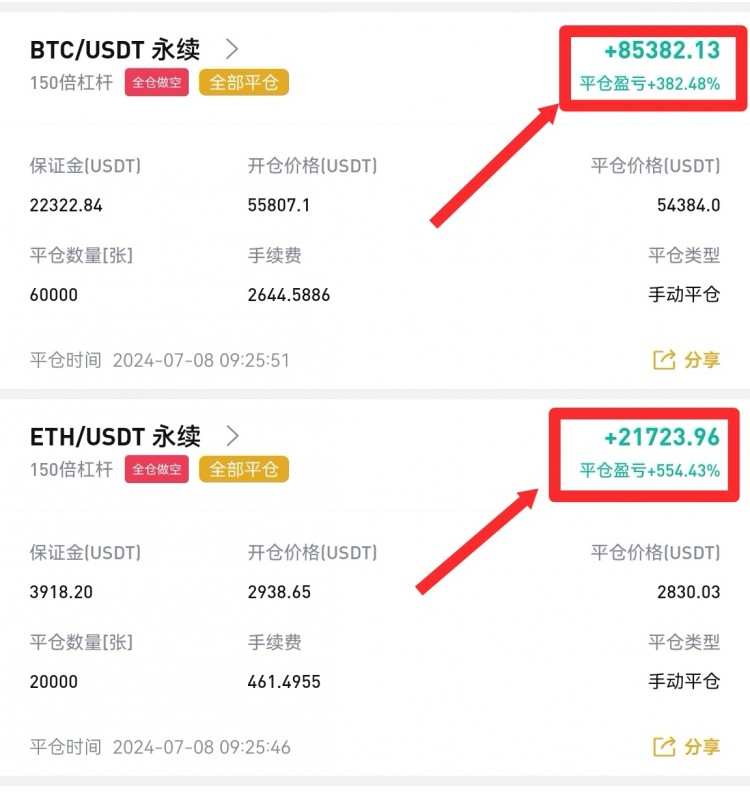
Task: Select the BTC profit amount +85382.13
Action: pos(662,50)
